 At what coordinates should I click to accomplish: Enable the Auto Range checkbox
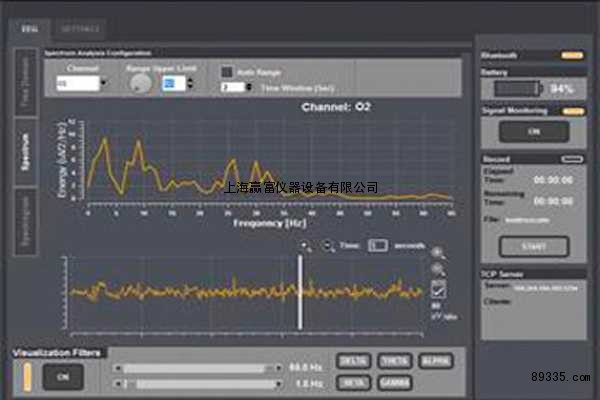coord(228,72)
